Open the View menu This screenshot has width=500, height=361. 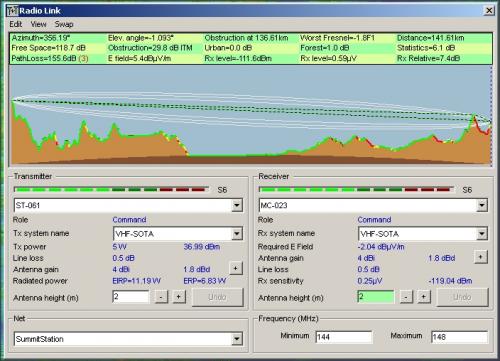click(38, 24)
